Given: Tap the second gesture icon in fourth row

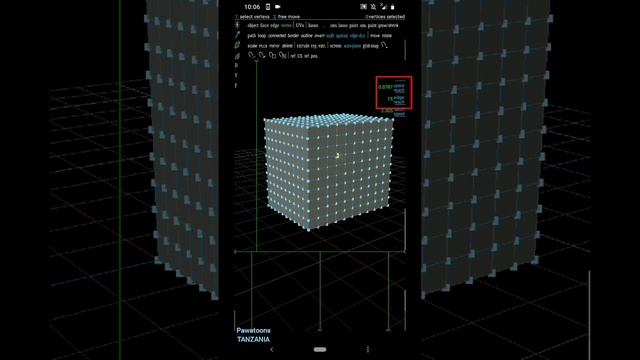Looking at the screenshot, I should pyautogui.click(x=262, y=55).
